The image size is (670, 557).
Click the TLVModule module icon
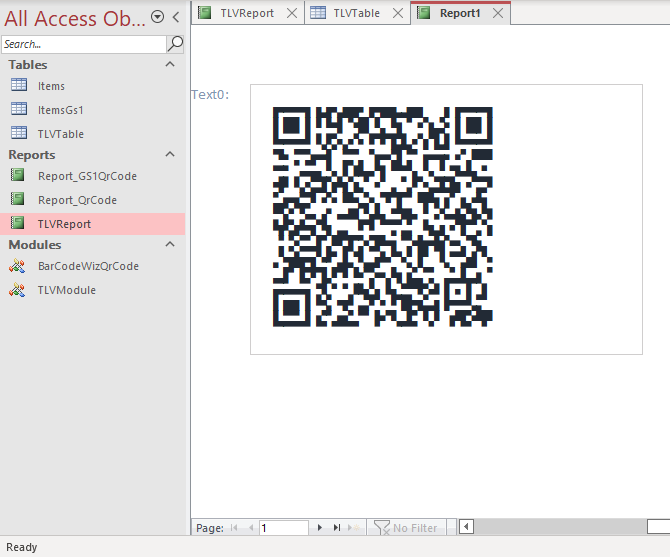[x=17, y=290]
